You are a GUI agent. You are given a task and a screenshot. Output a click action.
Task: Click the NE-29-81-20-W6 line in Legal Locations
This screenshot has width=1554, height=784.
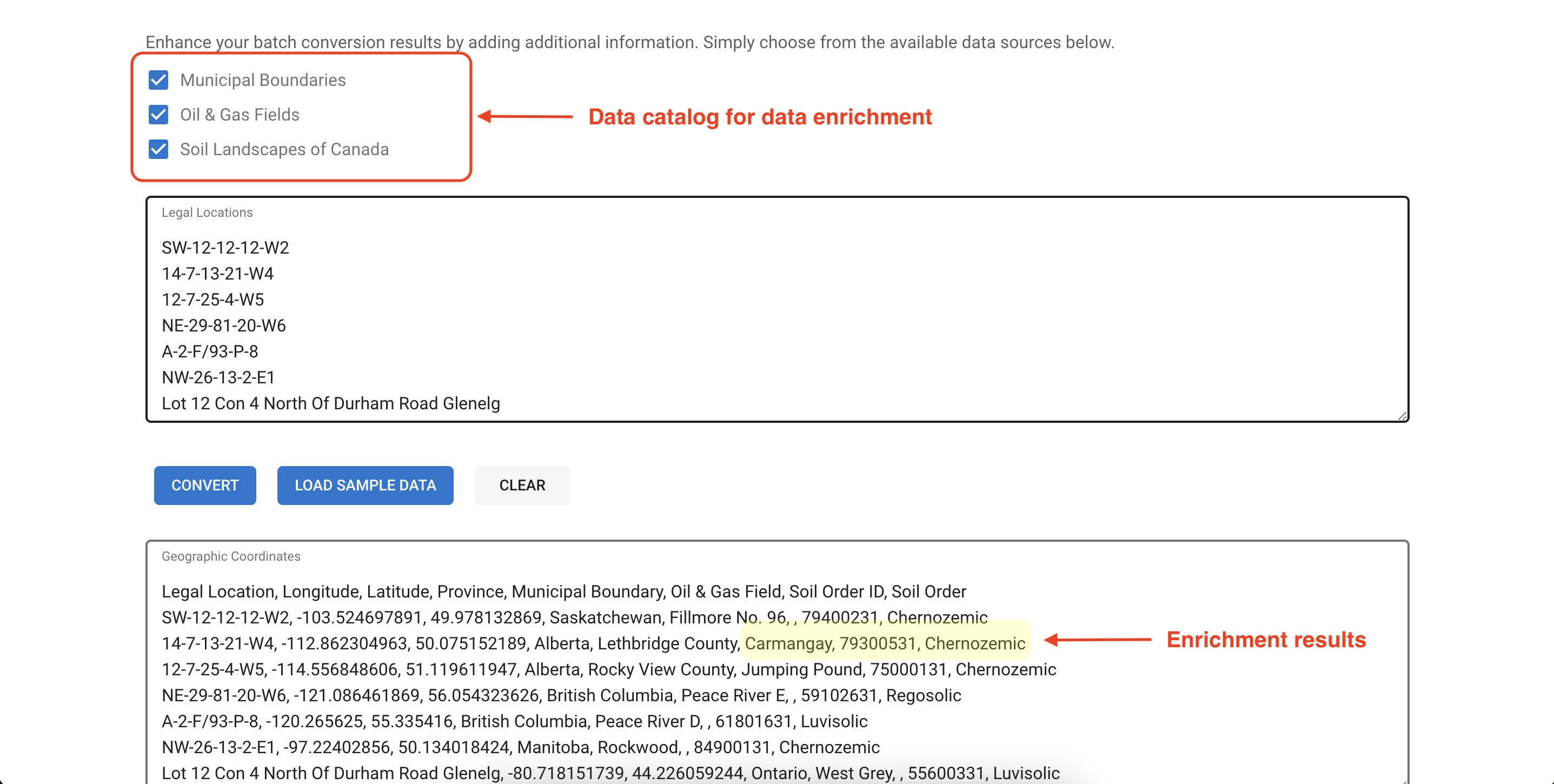tap(224, 325)
